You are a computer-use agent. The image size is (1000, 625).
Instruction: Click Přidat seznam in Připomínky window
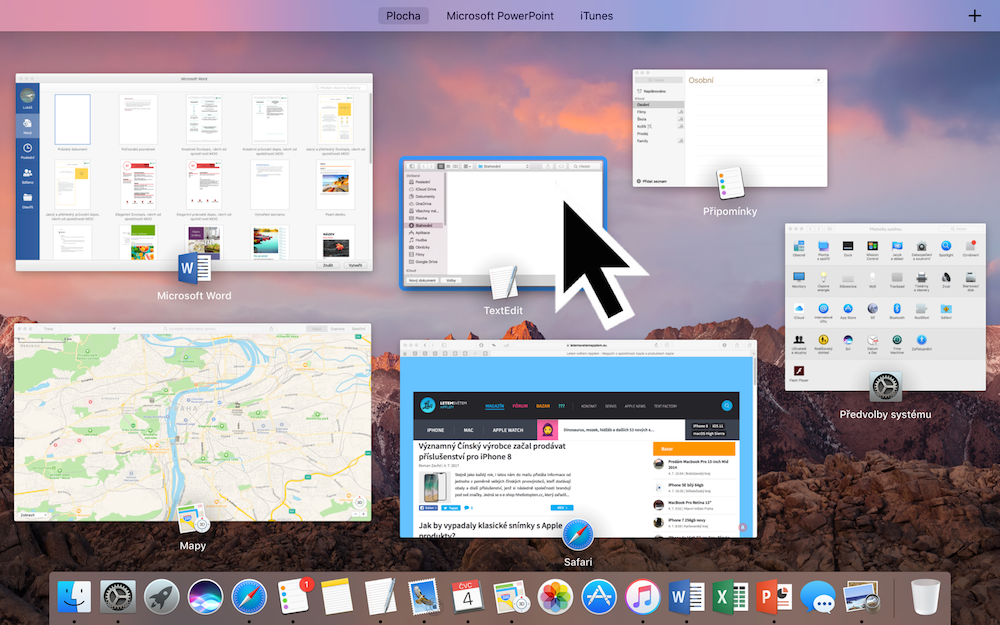click(x=652, y=181)
